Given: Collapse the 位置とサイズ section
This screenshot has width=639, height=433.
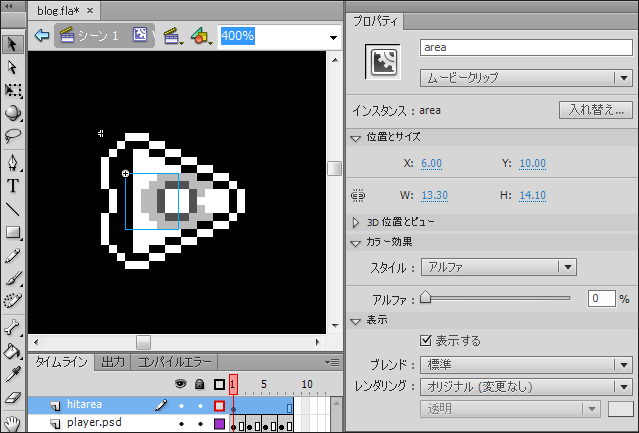Looking at the screenshot, I should [x=356, y=137].
